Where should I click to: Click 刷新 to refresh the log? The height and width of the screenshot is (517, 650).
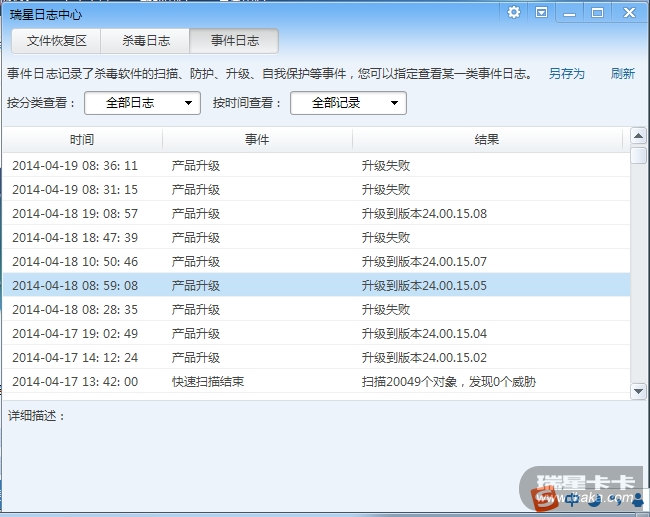click(x=622, y=74)
